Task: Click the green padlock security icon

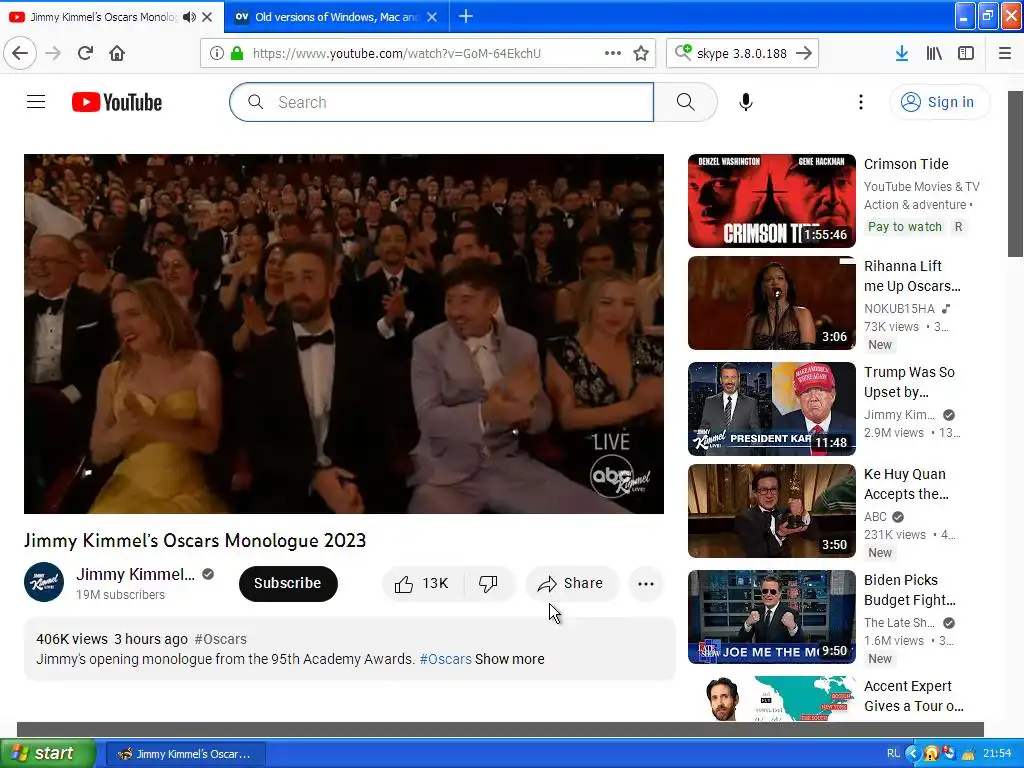Action: click(x=236, y=53)
